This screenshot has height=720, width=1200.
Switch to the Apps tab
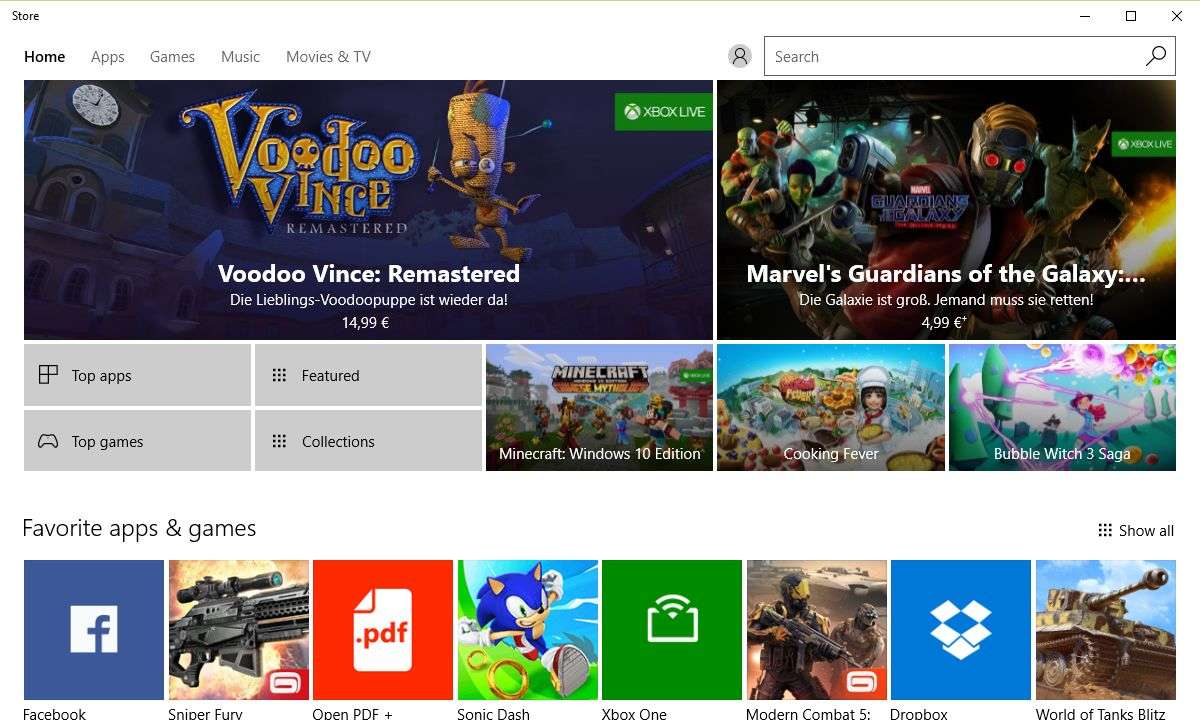click(108, 57)
